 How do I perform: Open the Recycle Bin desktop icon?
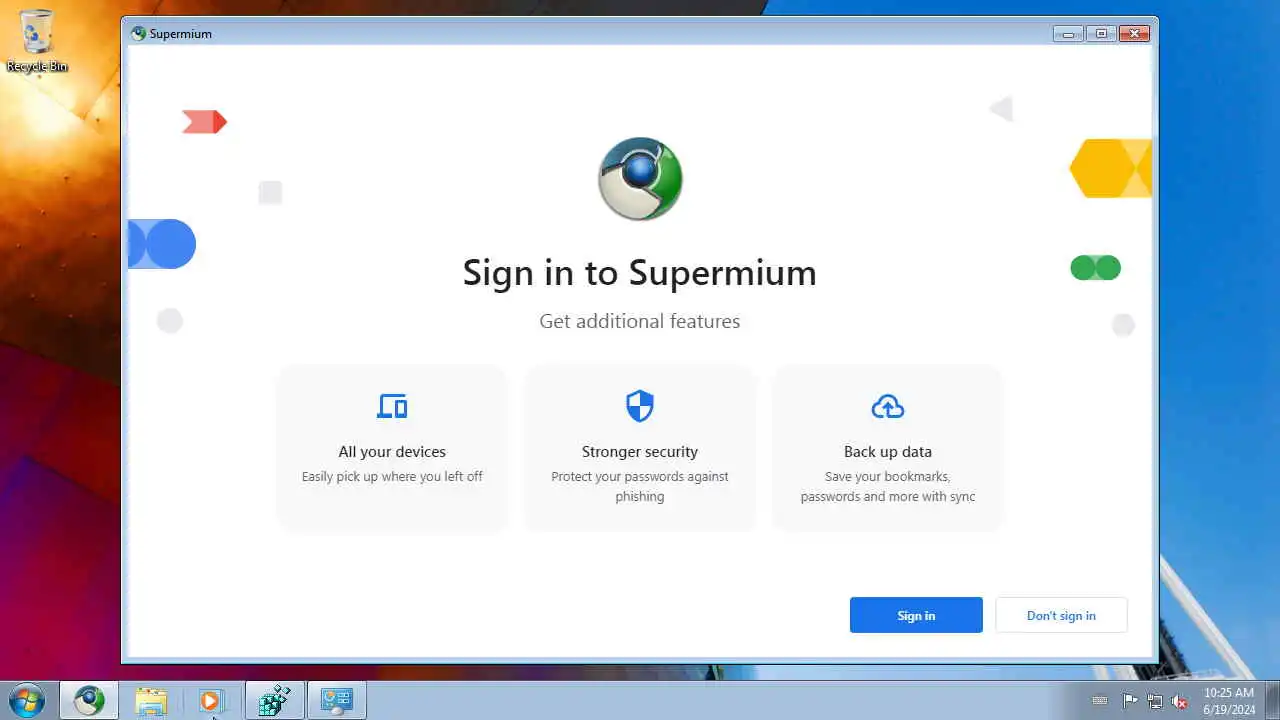tap(37, 40)
